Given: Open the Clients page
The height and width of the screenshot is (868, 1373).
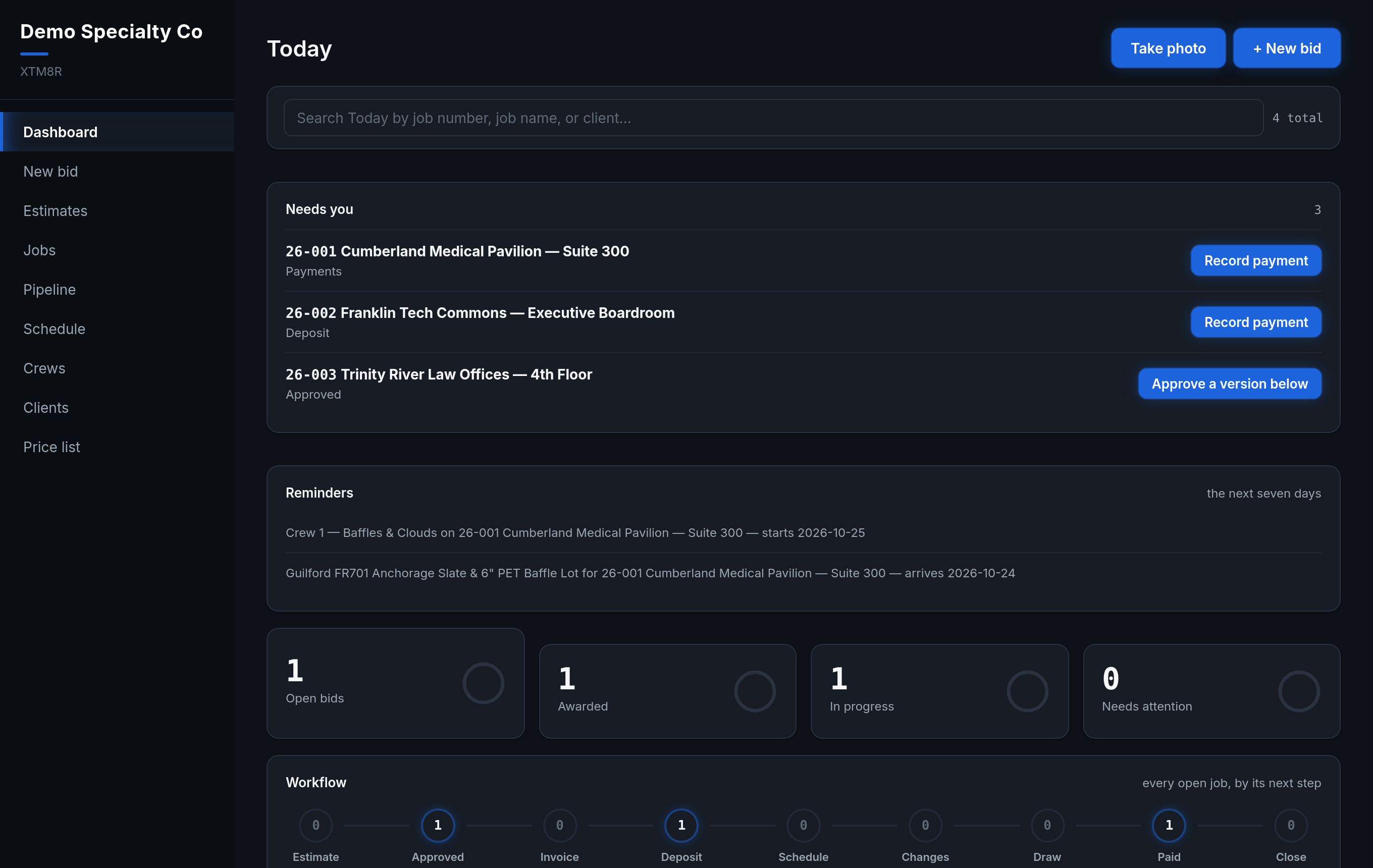Looking at the screenshot, I should [117, 407].
